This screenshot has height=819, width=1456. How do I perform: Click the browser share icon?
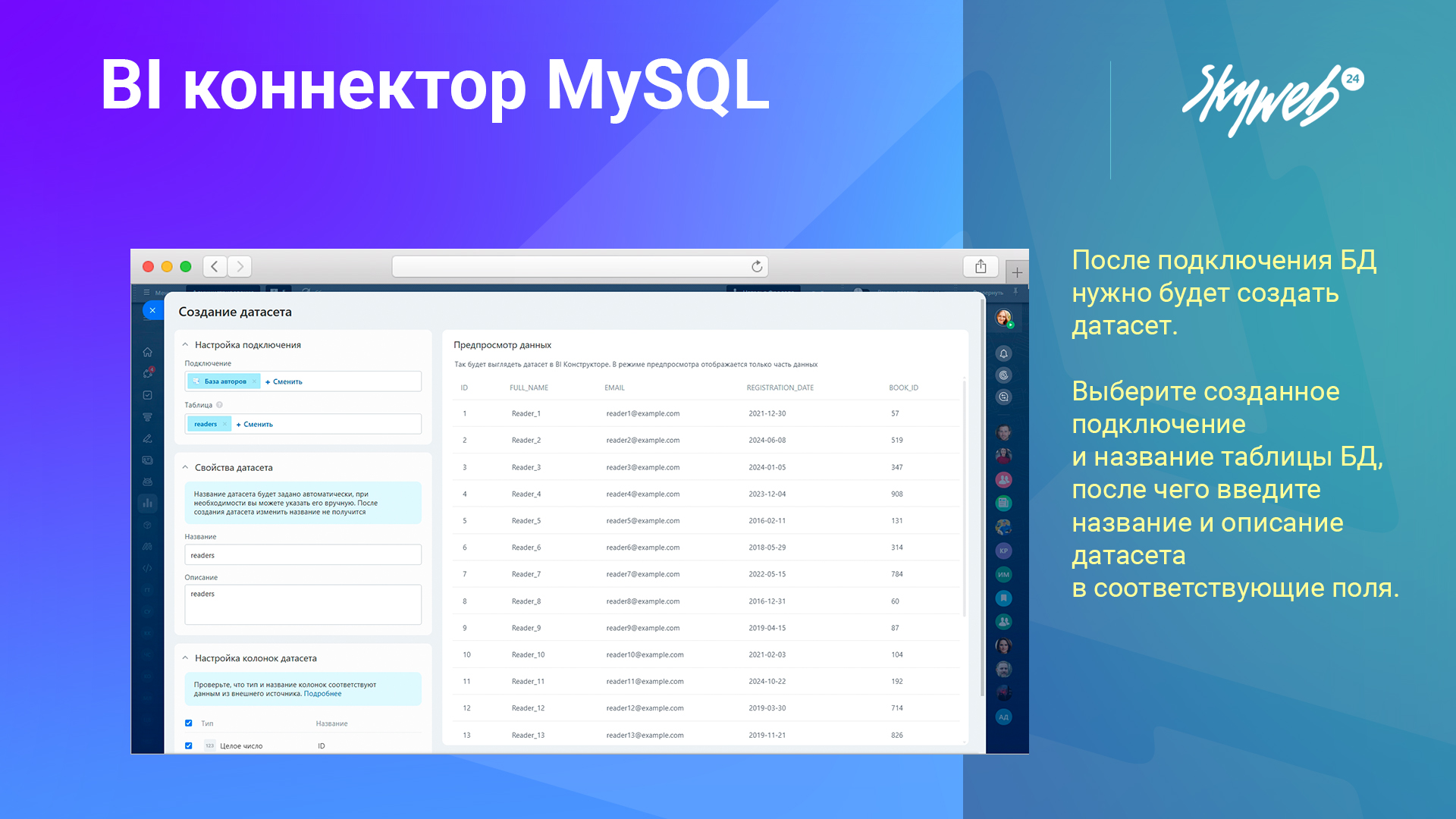coord(981,266)
